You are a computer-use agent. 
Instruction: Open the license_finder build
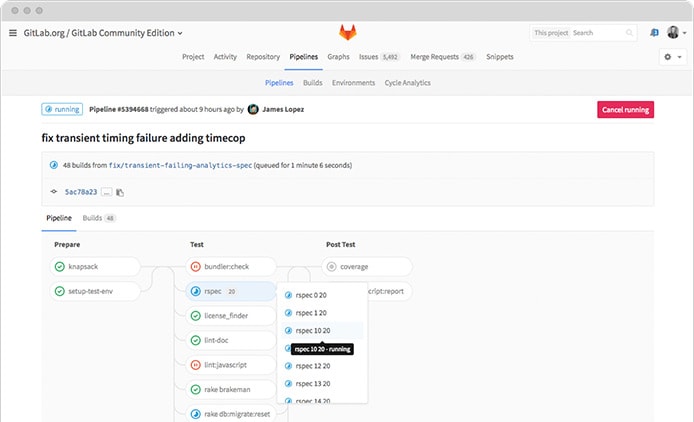pyautogui.click(x=231, y=316)
